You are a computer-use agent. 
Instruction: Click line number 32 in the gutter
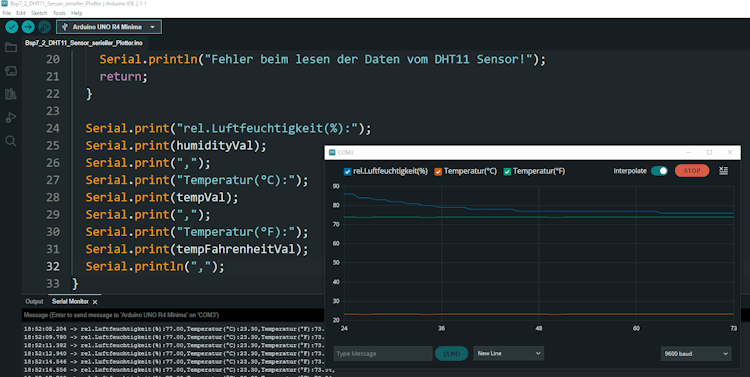coord(53,266)
